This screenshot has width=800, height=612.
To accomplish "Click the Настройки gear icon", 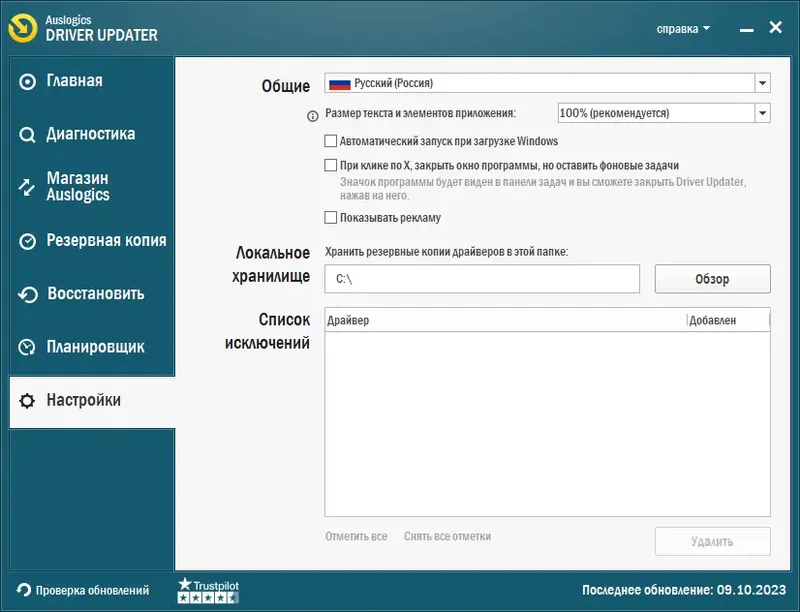I will click(27, 400).
